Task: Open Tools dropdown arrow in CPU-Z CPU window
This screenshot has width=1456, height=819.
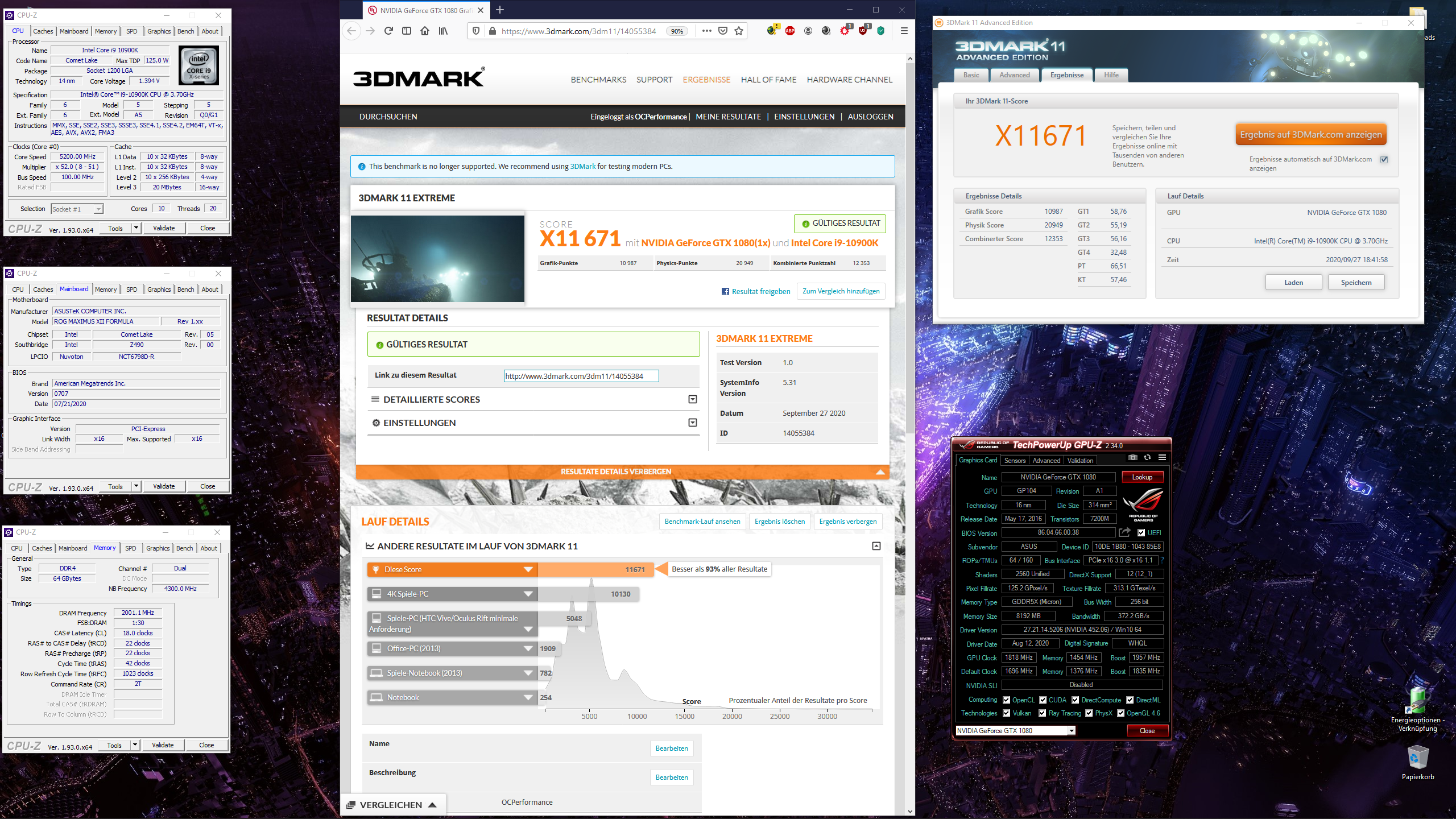Action: (x=136, y=228)
